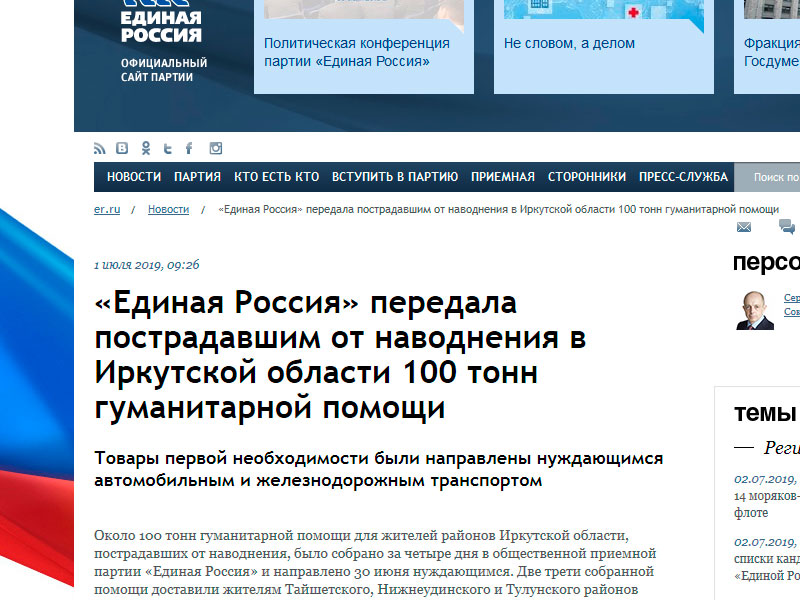This screenshot has width=800, height=600.
Task: Open the Политическая конференция партии banner link
Action: [x=357, y=52]
